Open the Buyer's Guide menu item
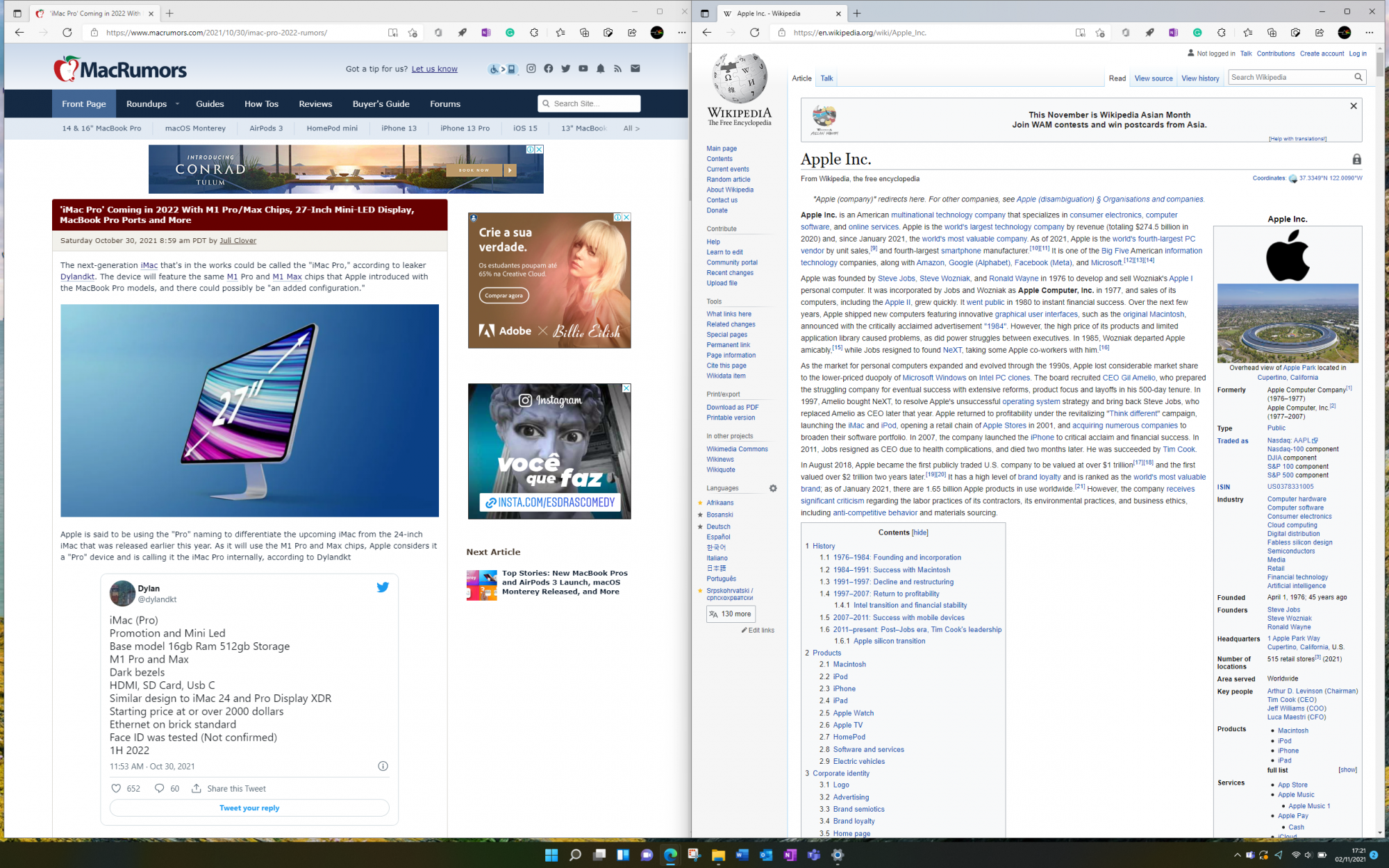The width and height of the screenshot is (1389, 868). click(381, 104)
